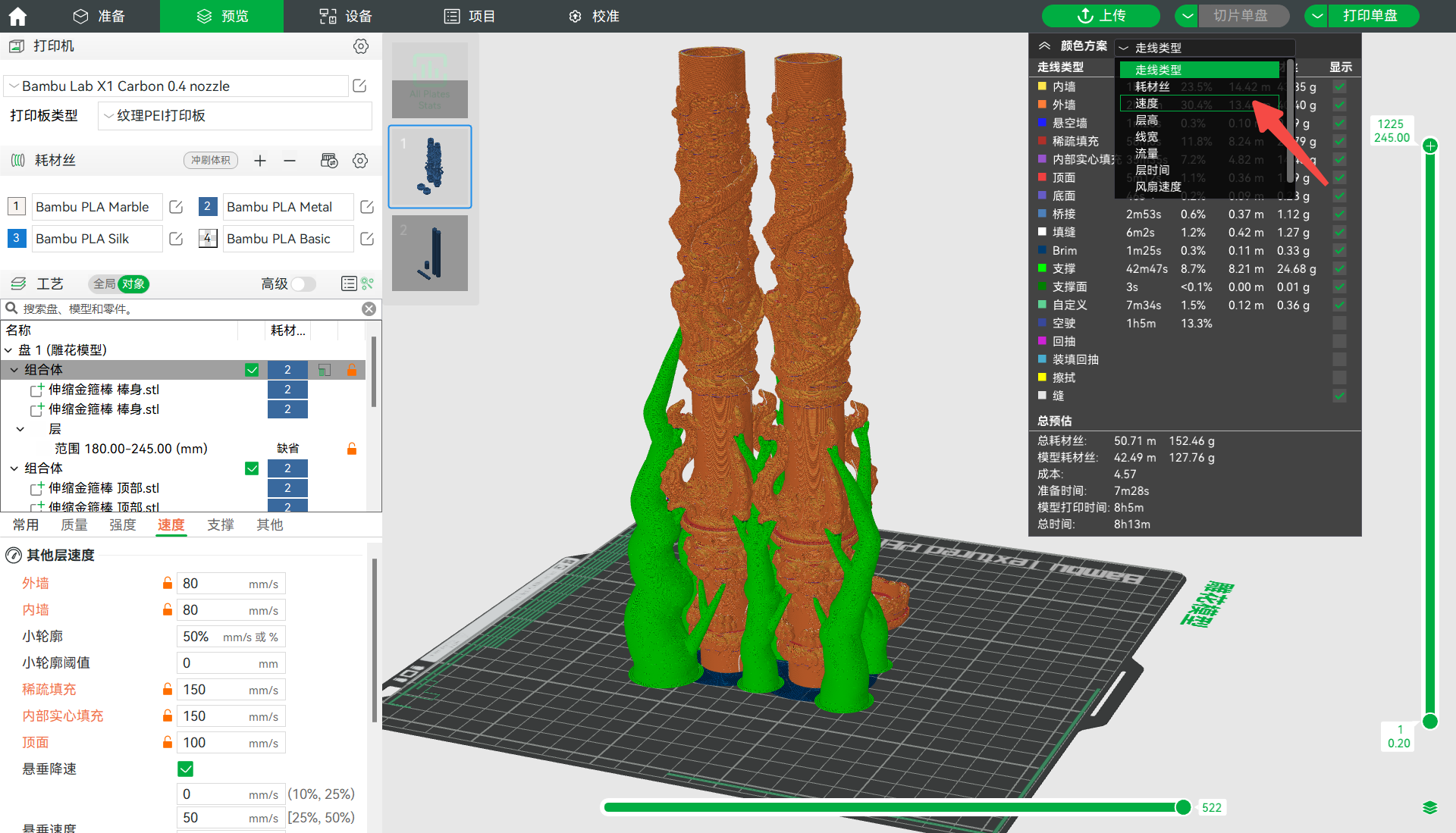Open build plate type dropdown

[235, 116]
